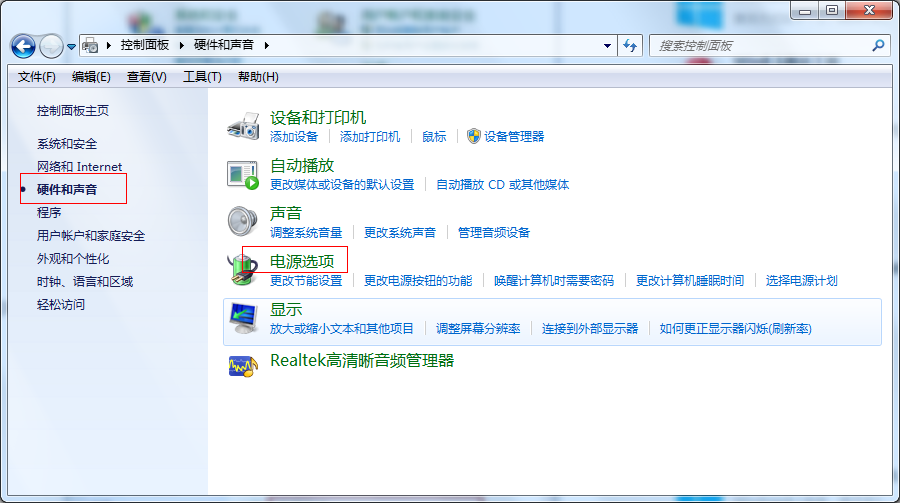Click the 电源选项 battery icon
The image size is (900, 503).
pos(243,269)
